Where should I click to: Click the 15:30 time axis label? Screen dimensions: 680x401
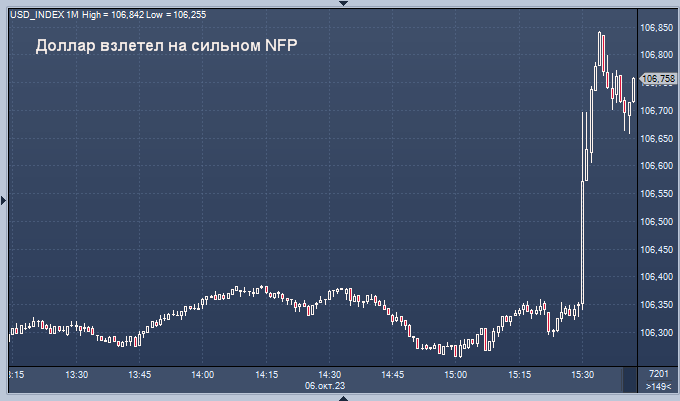click(x=583, y=374)
